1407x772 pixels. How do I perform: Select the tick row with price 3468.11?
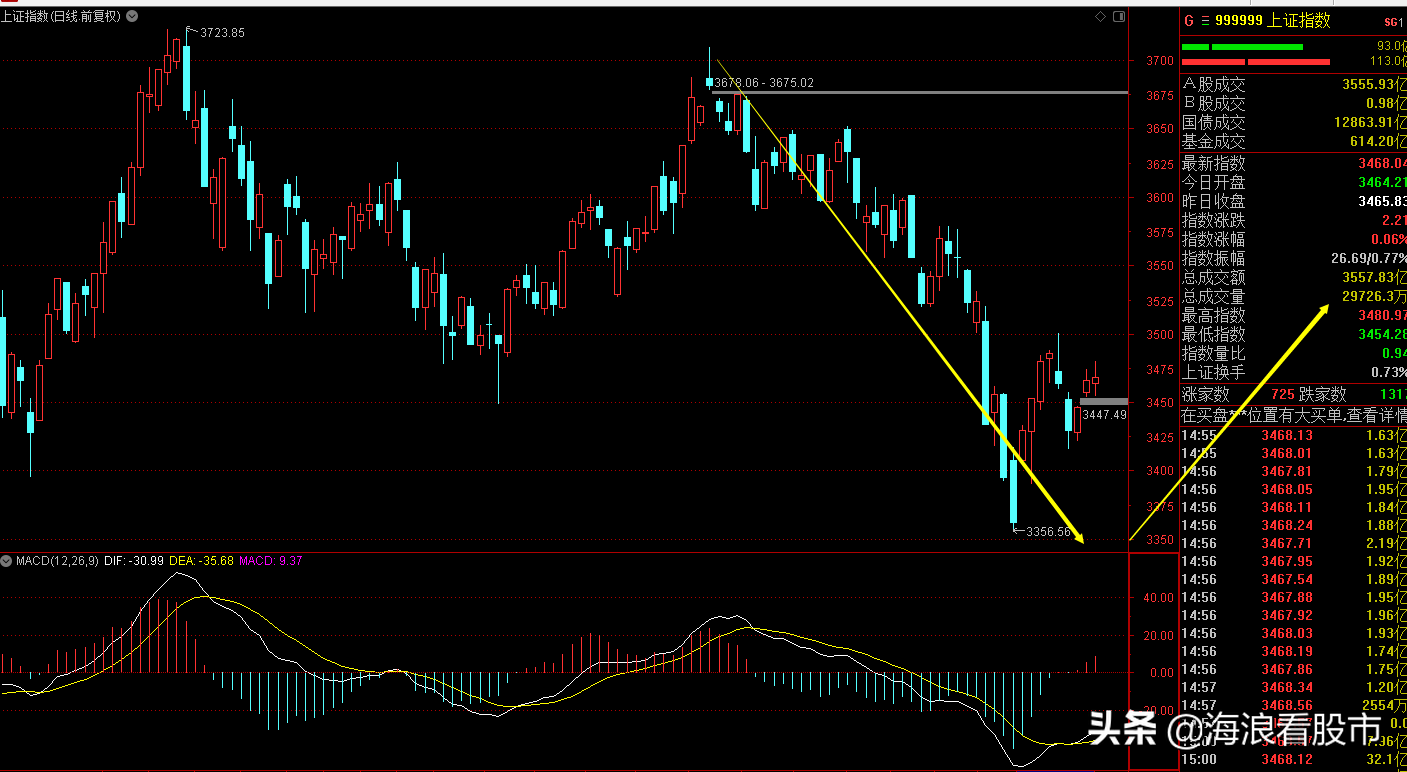pyautogui.click(x=1294, y=507)
